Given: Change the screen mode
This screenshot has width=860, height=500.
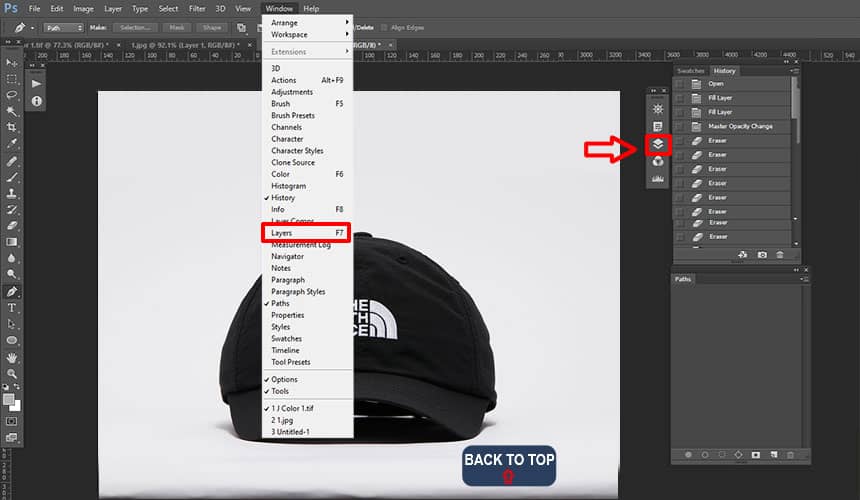Looking at the screenshot, I should (x=12, y=438).
